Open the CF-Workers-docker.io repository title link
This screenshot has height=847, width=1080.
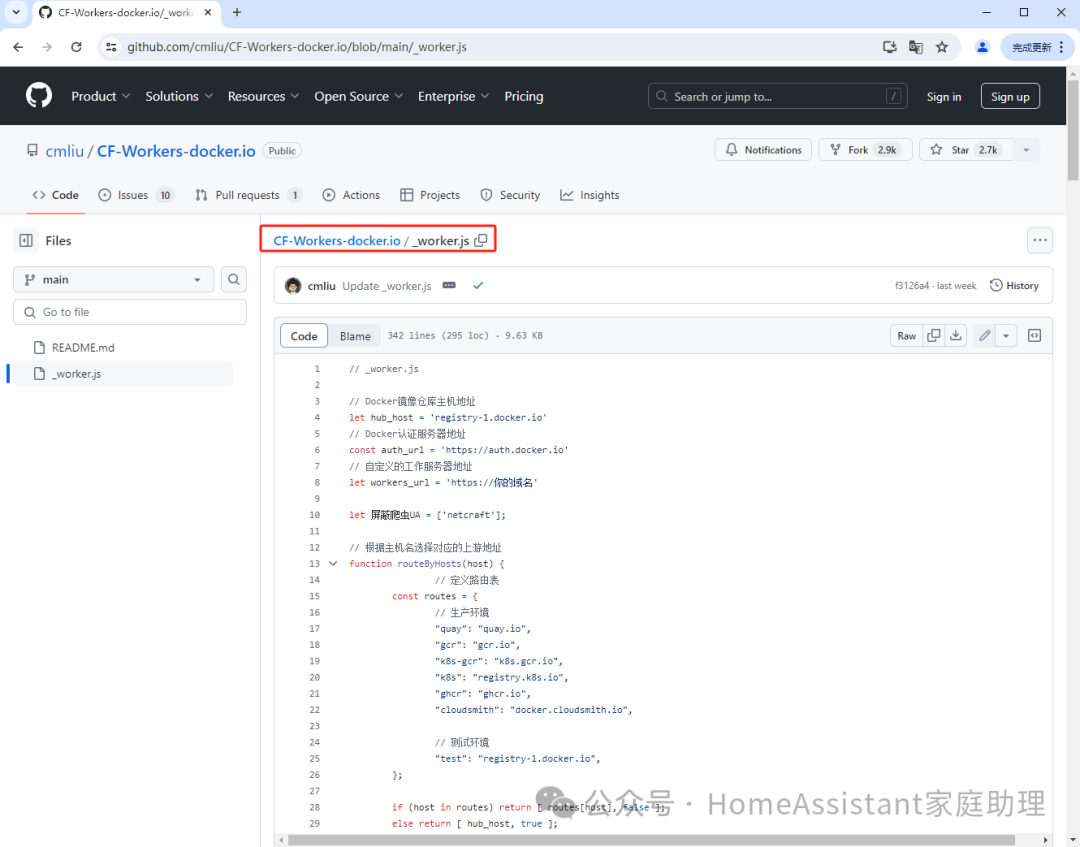(x=176, y=151)
